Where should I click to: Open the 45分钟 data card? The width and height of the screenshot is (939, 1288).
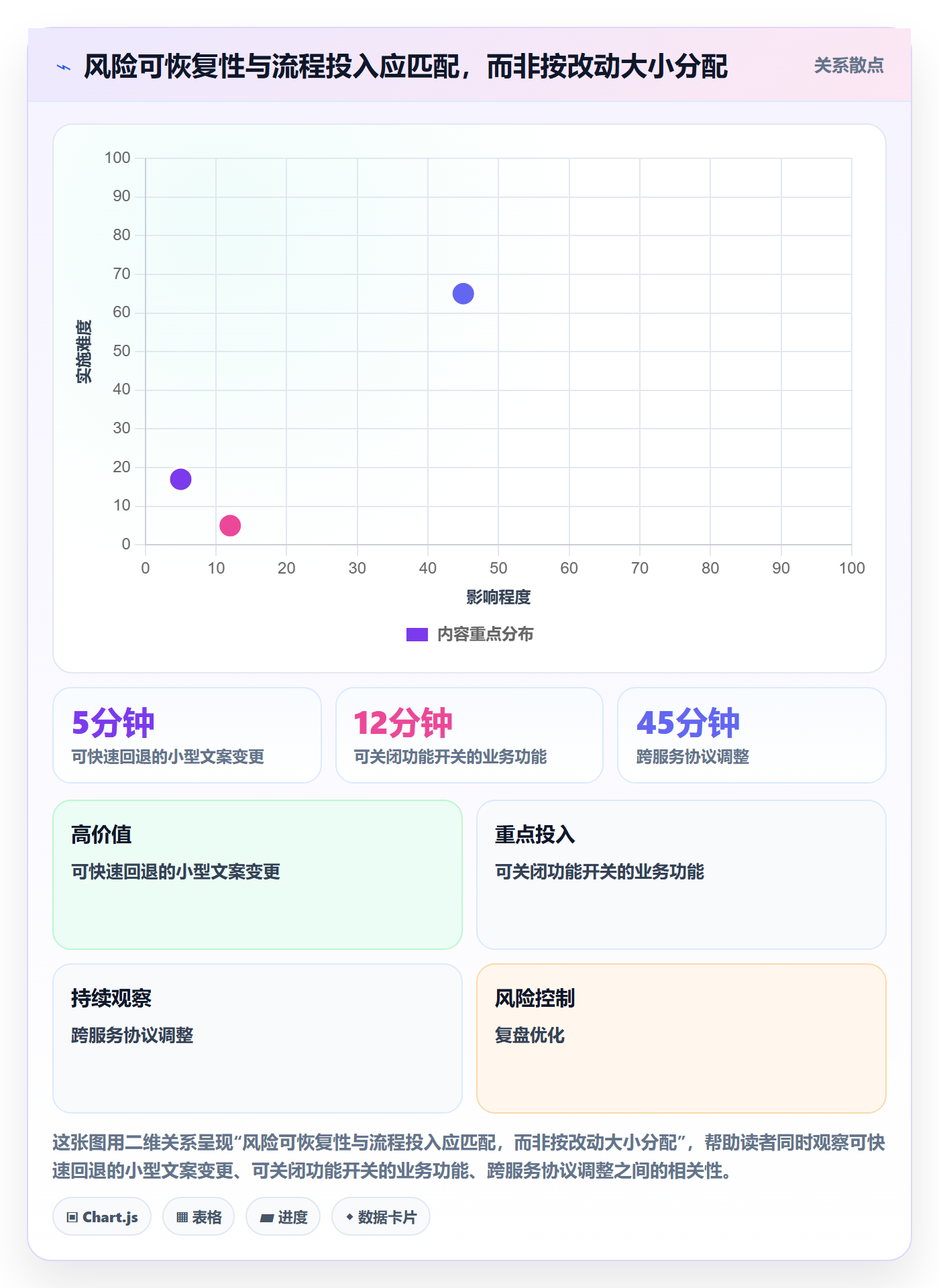752,735
